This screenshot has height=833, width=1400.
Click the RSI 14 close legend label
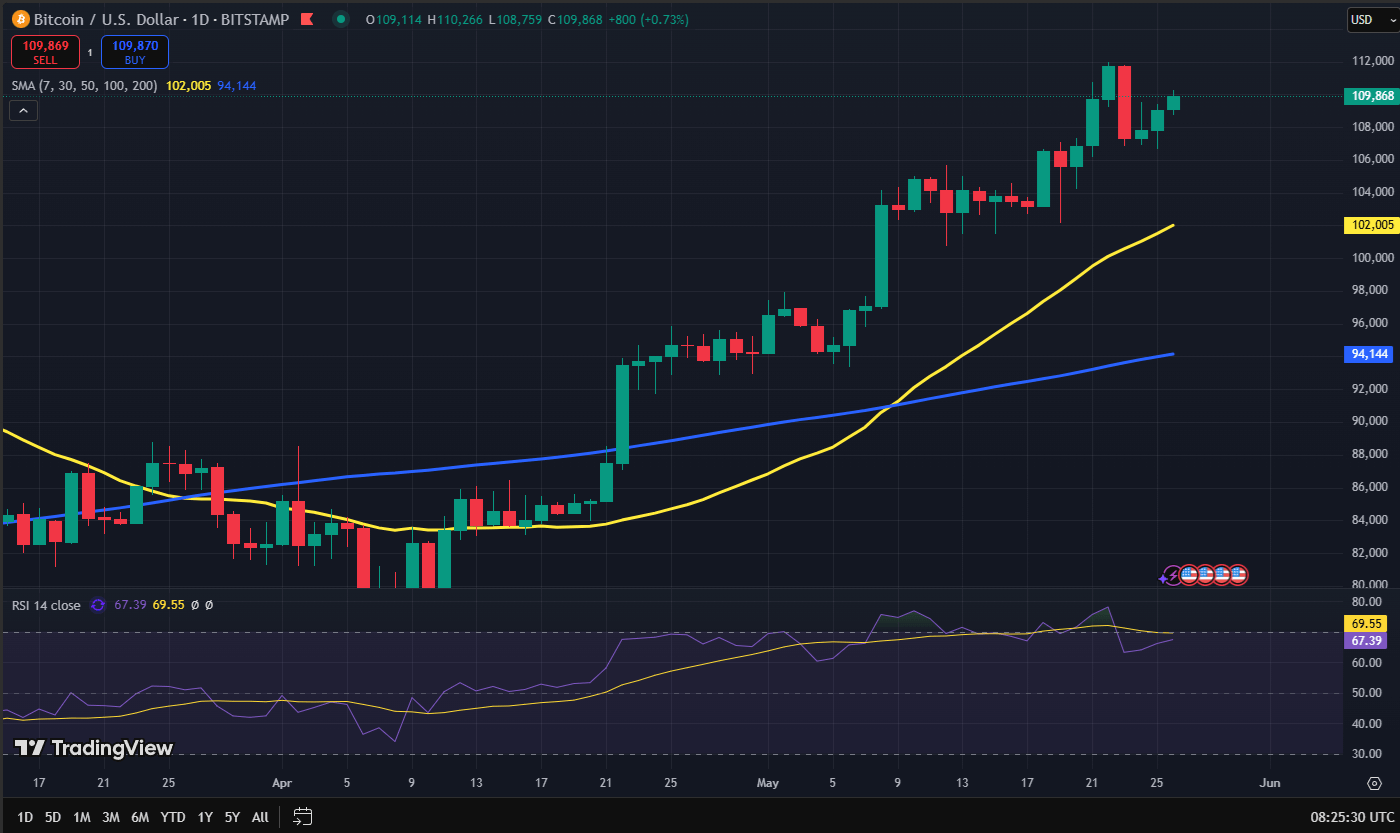46,604
